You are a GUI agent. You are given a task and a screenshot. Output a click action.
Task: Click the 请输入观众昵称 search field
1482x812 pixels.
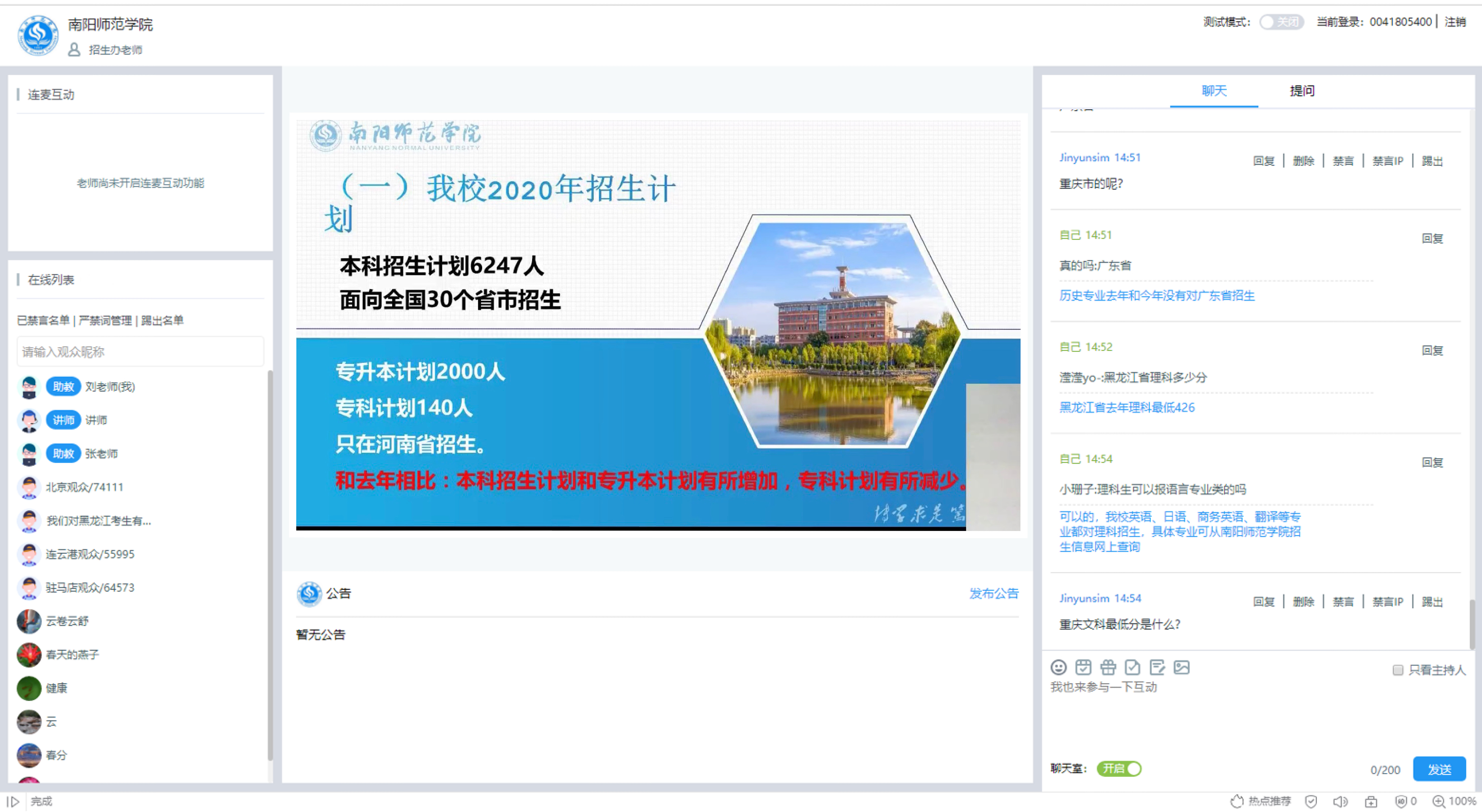pyautogui.click(x=140, y=351)
